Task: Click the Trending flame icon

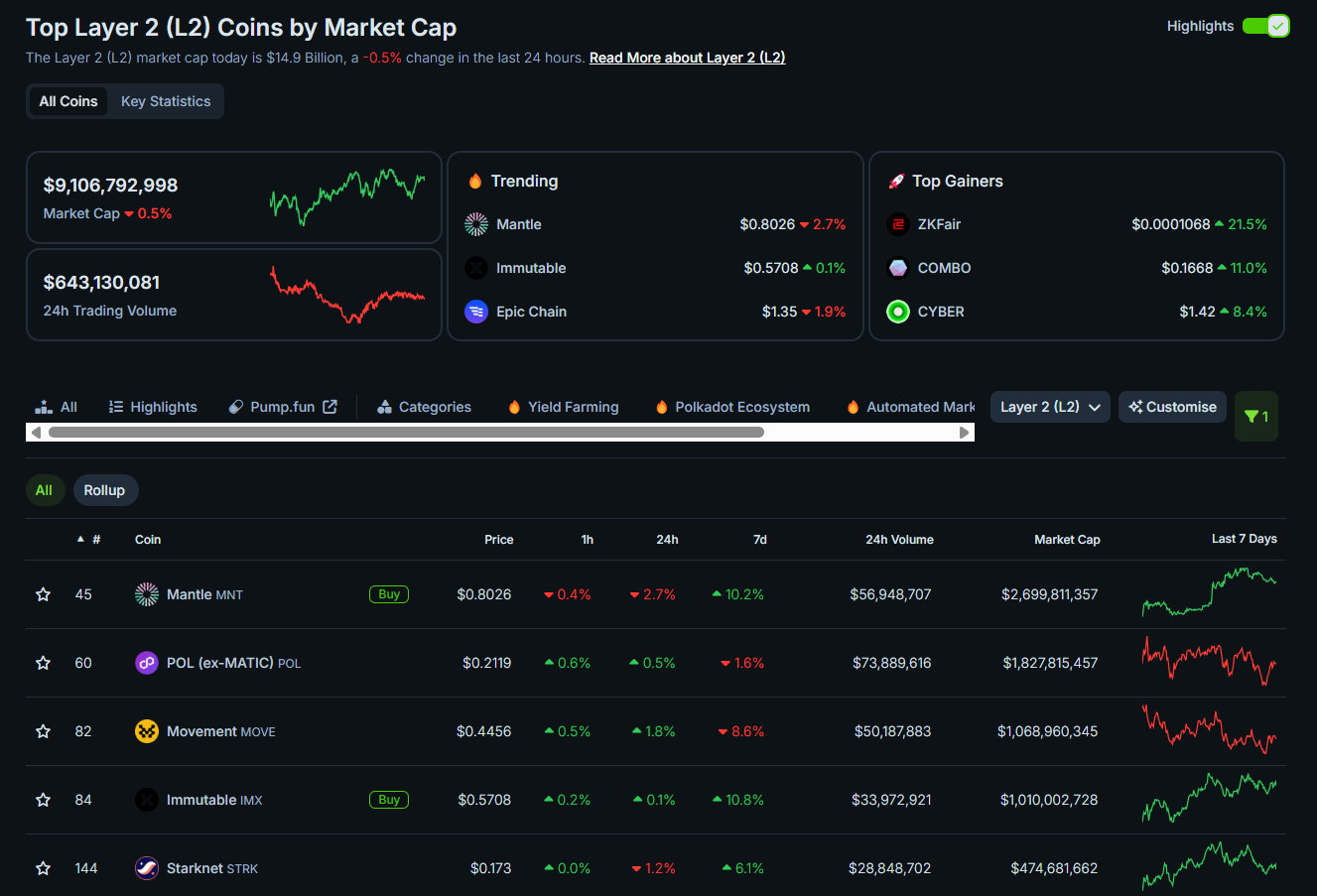Action: (x=475, y=181)
